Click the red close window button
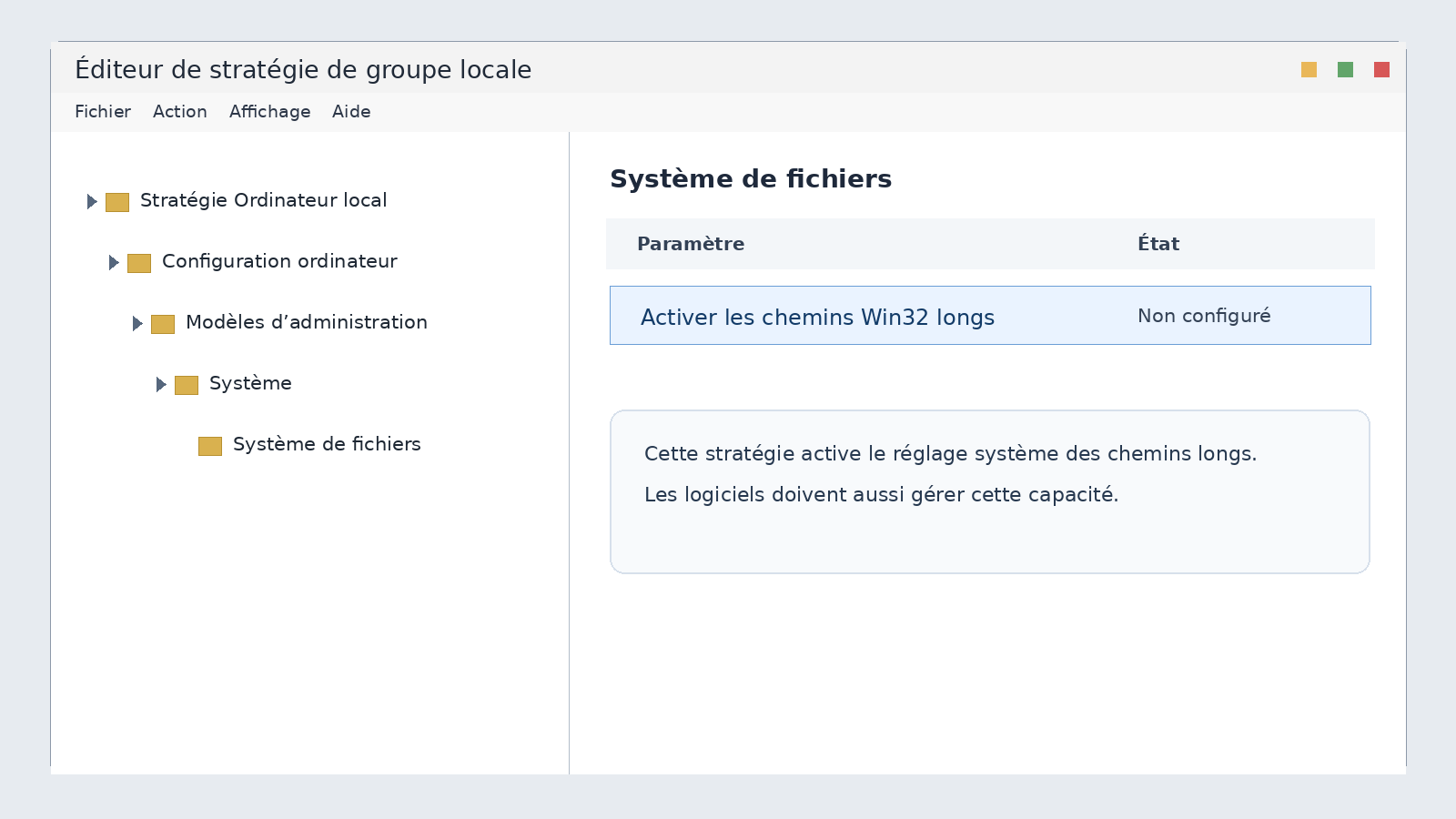 point(1381,70)
